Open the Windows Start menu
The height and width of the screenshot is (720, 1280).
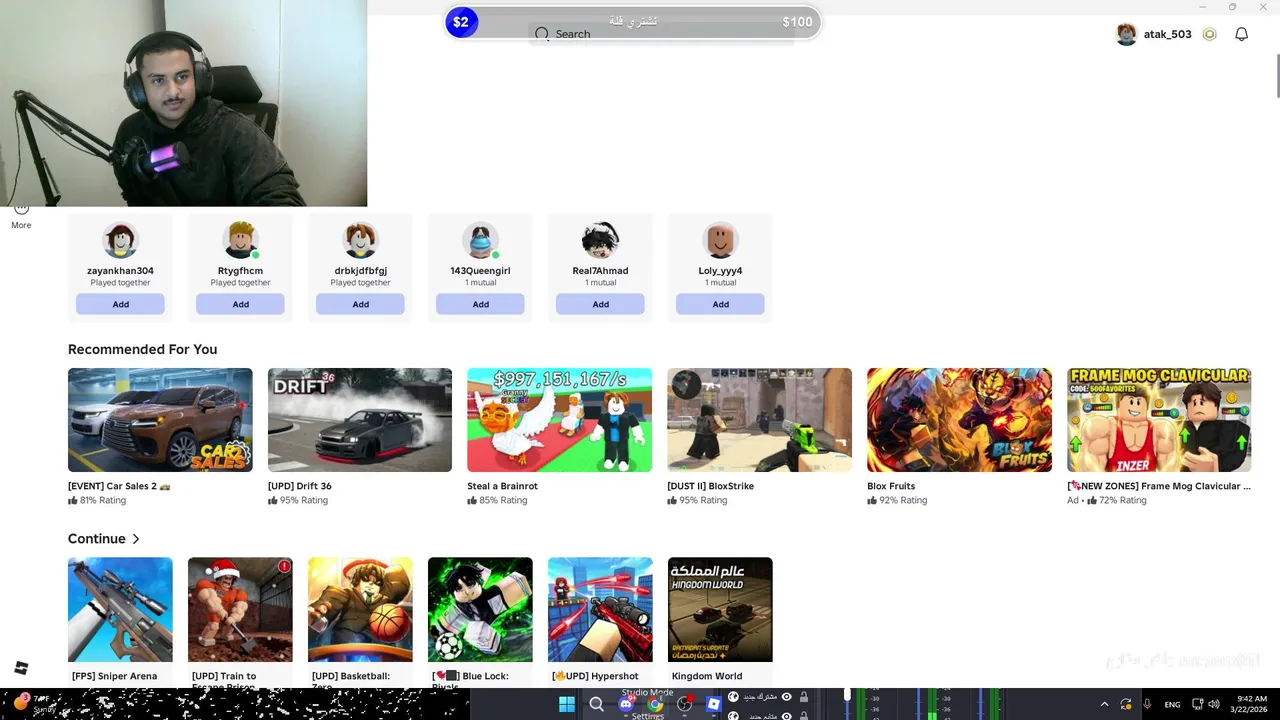pyautogui.click(x=567, y=705)
